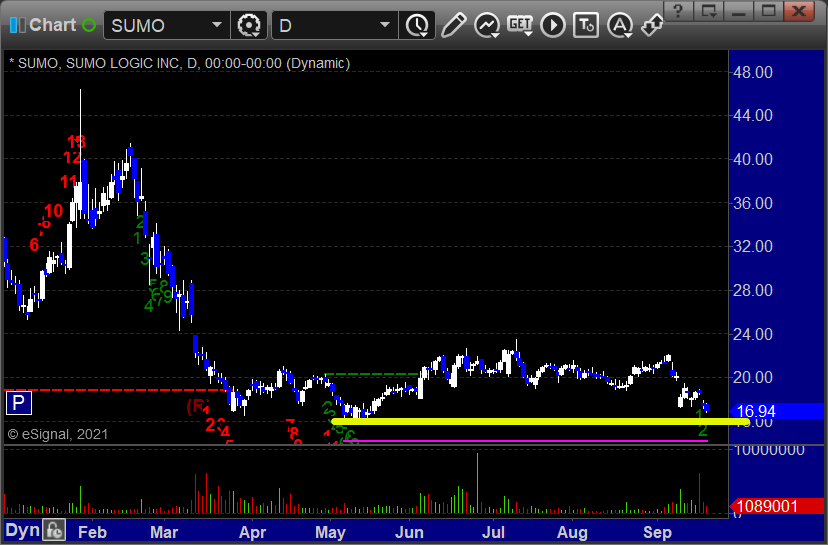The width and height of the screenshot is (828, 545).
Task: Click the green dashed horizontal line
Action: [x=372, y=374]
